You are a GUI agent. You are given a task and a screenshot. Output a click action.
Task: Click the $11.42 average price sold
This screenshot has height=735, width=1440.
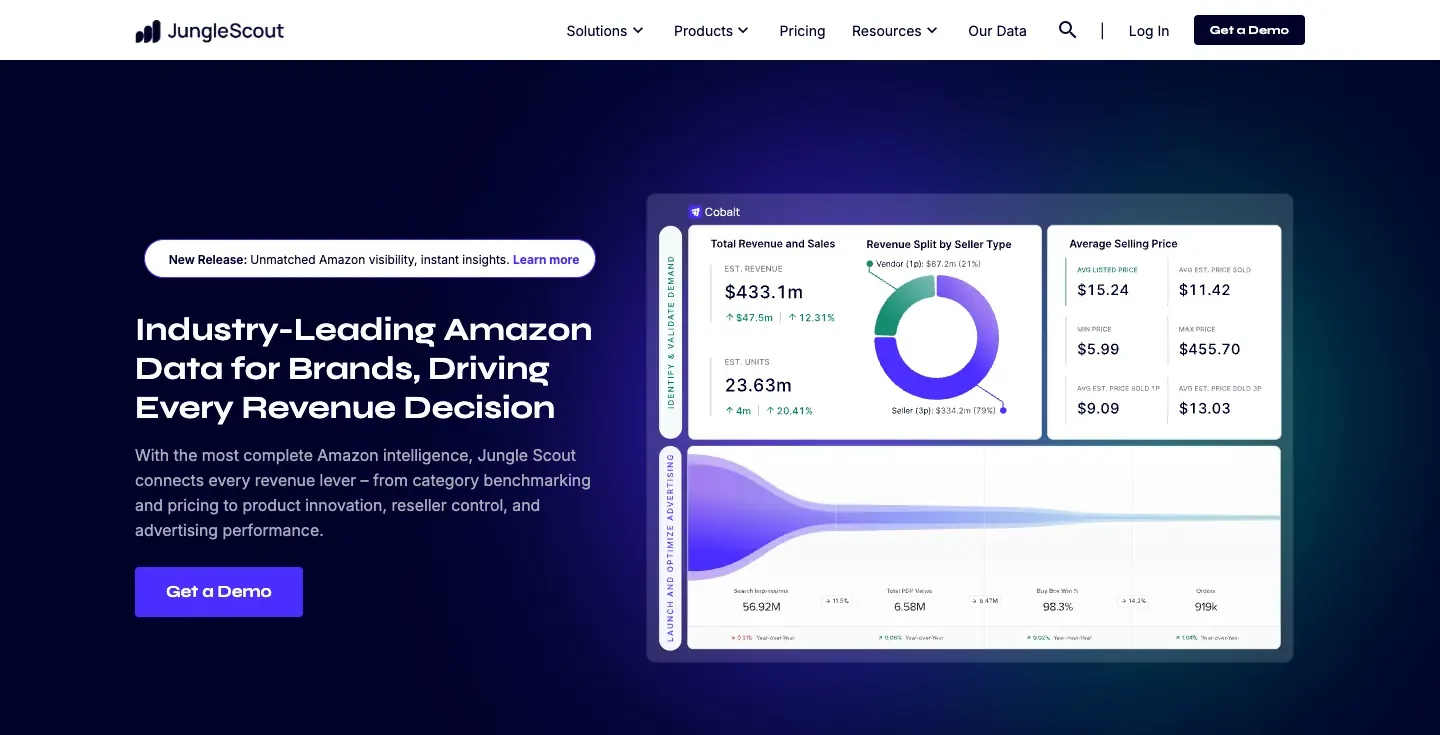[x=1205, y=290]
